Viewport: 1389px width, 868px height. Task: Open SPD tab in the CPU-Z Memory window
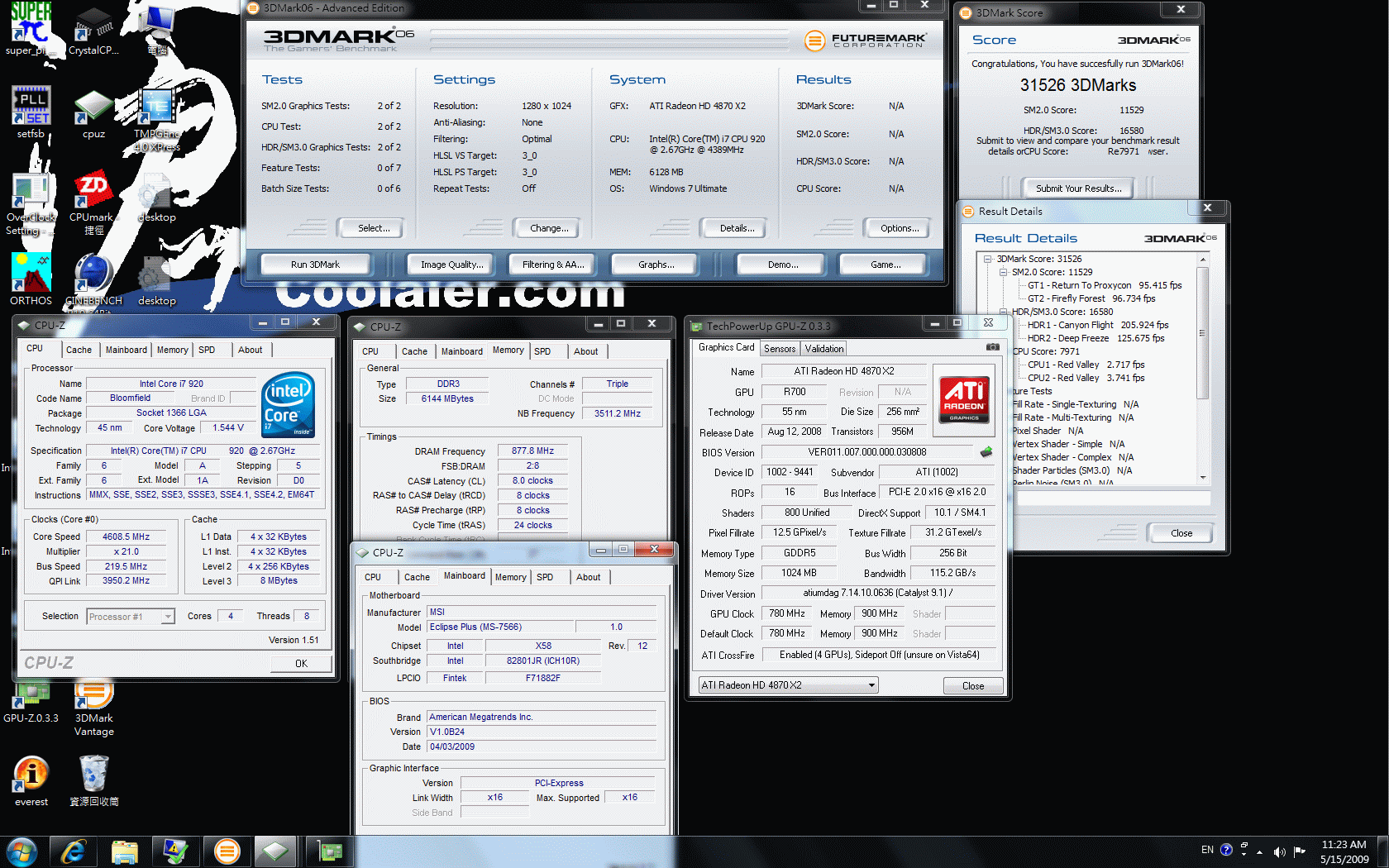tap(542, 352)
